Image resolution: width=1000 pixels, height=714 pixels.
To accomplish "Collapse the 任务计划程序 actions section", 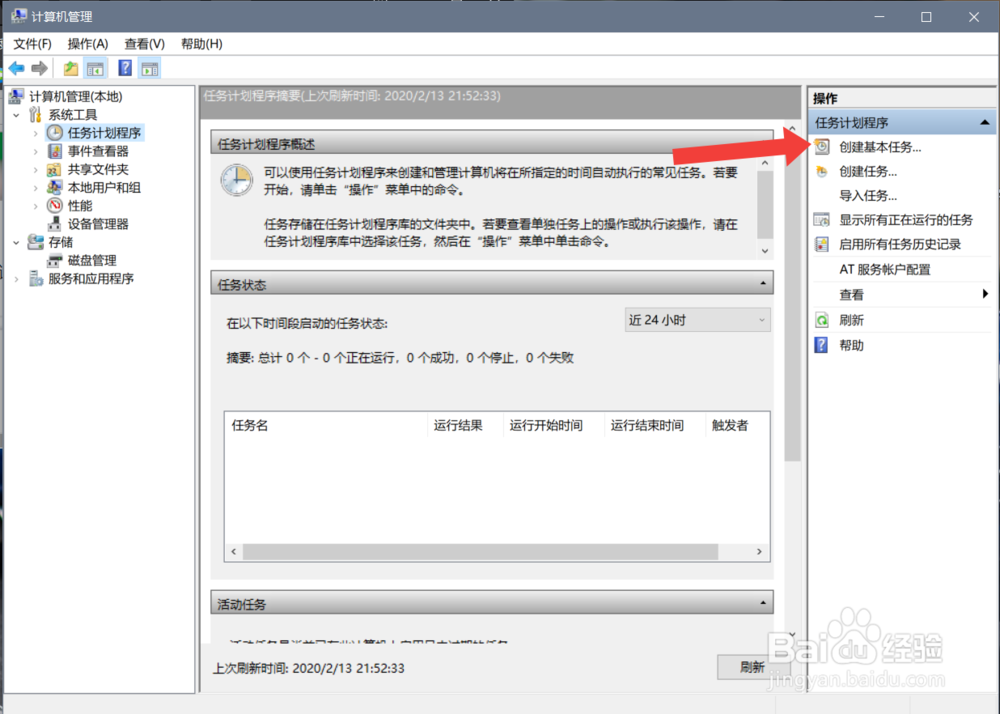I will coord(985,121).
